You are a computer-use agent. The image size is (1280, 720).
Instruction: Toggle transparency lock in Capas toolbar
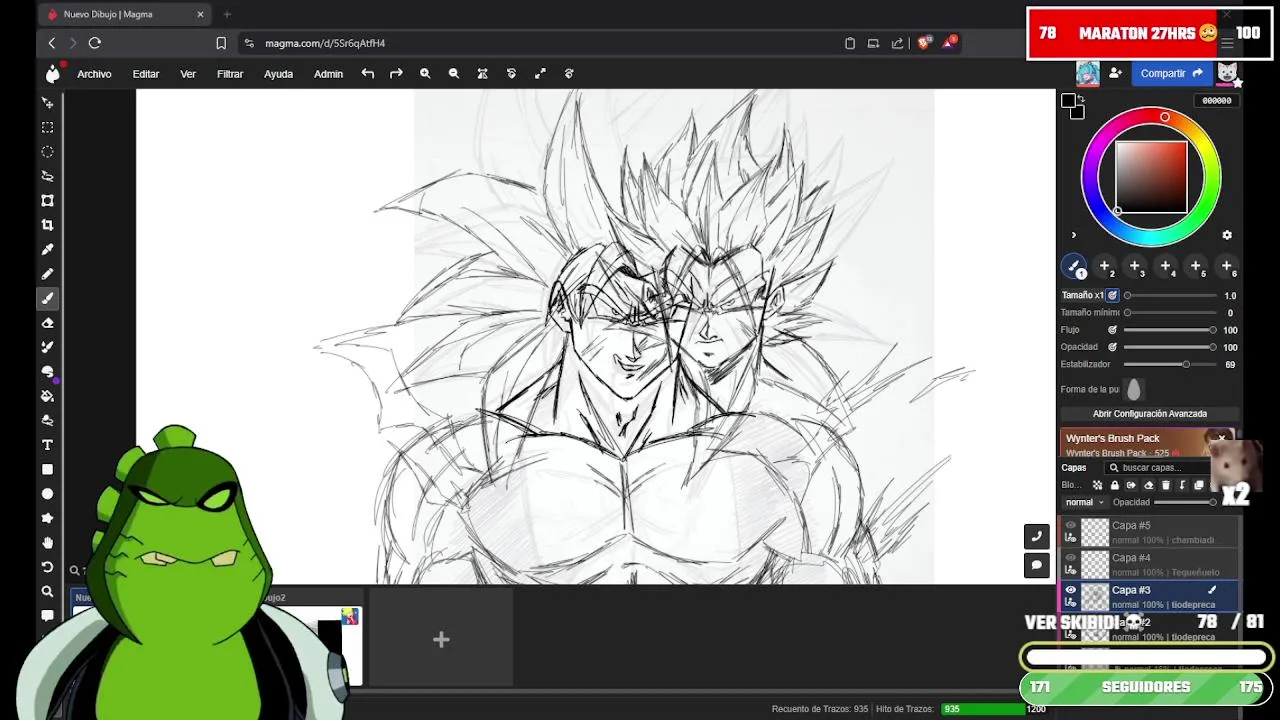1097,485
